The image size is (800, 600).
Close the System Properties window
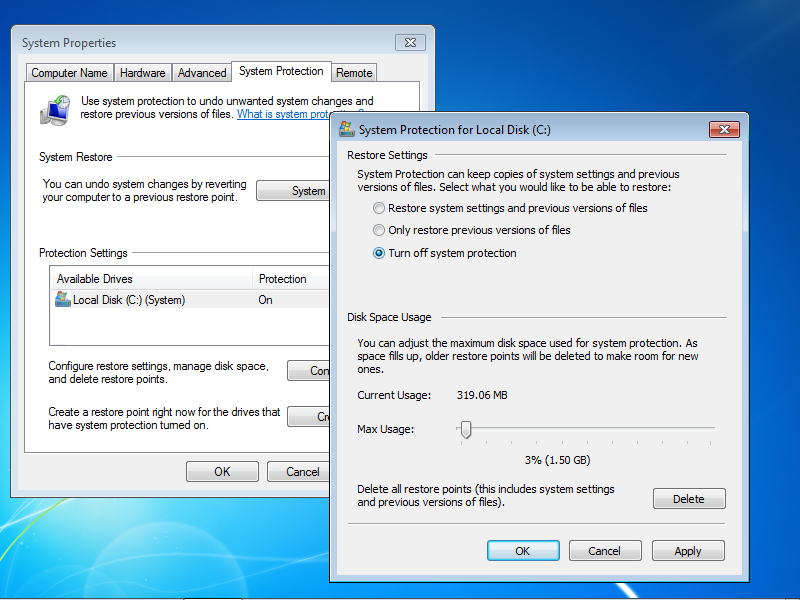click(410, 43)
